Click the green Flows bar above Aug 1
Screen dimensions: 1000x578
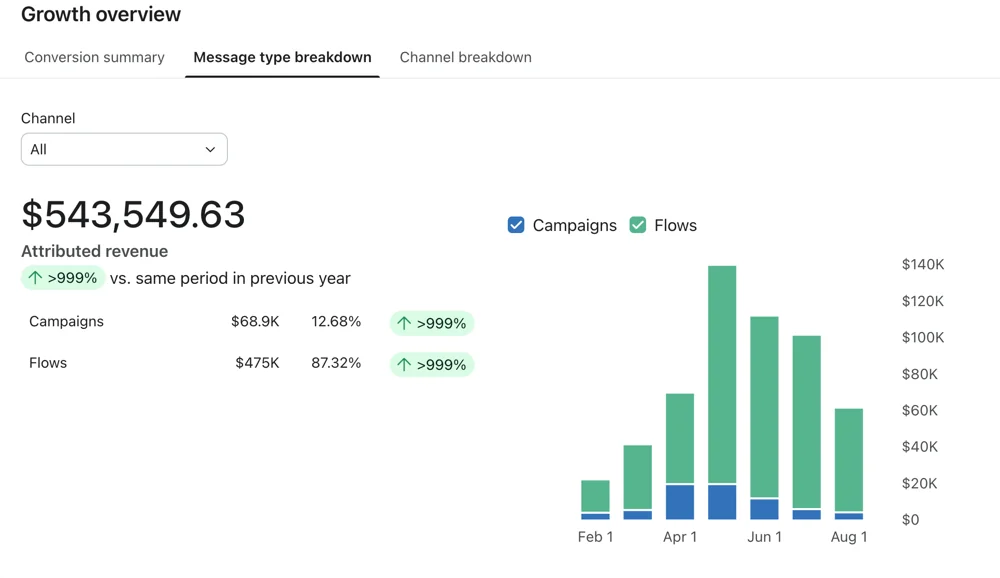(x=849, y=460)
